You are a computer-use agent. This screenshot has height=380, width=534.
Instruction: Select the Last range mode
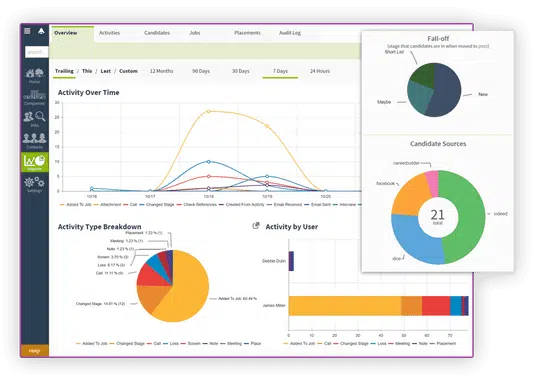[106, 71]
